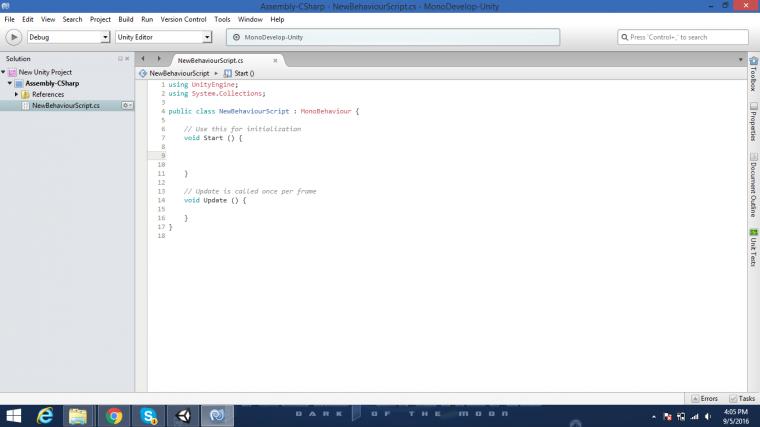Open the Search menu
The height and width of the screenshot is (427, 760).
[x=72, y=19]
